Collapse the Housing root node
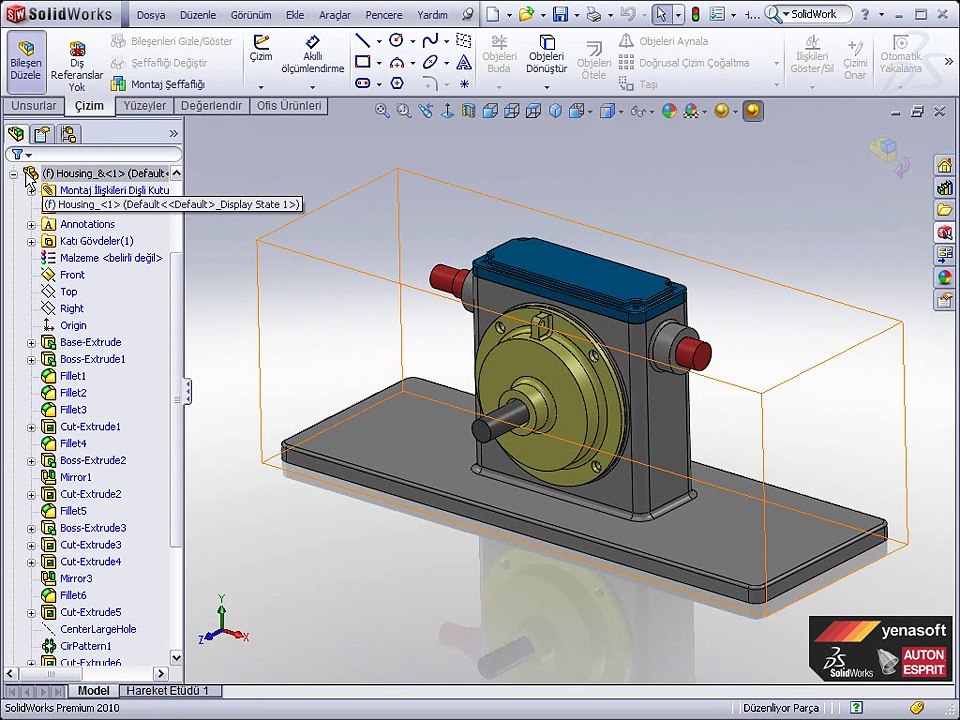 pyautogui.click(x=13, y=174)
